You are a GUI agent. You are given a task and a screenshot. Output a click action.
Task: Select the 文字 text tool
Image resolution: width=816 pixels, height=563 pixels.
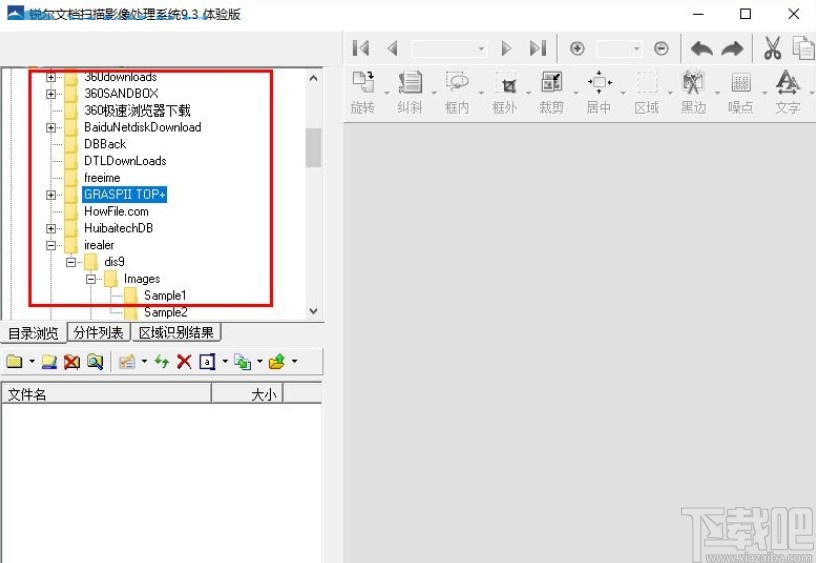point(788,93)
